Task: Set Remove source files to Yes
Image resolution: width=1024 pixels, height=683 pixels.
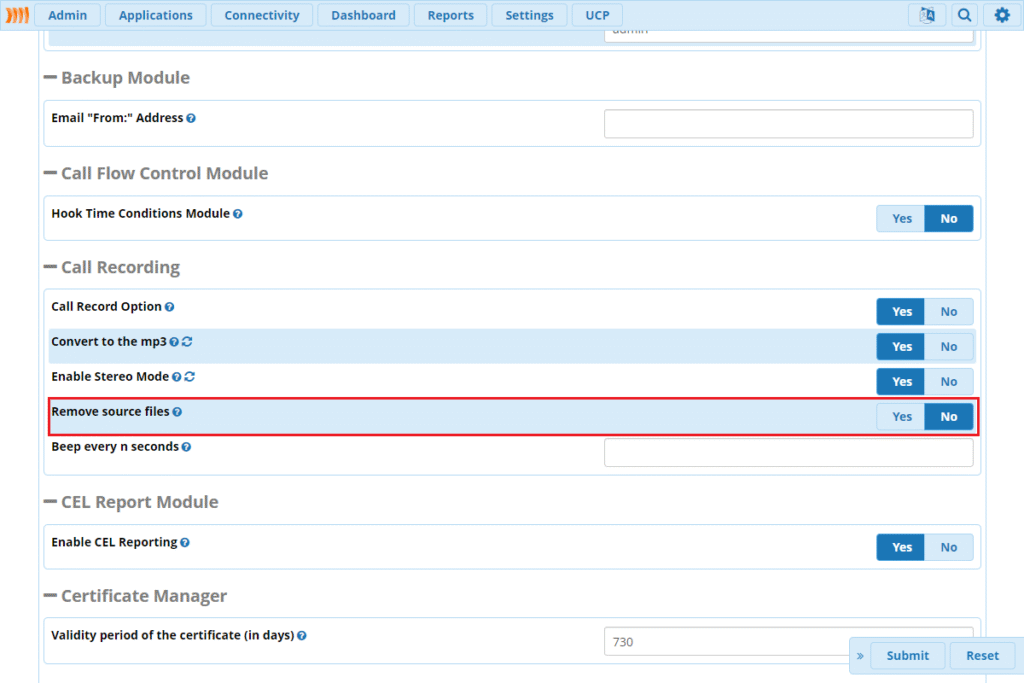Action: [901, 417]
